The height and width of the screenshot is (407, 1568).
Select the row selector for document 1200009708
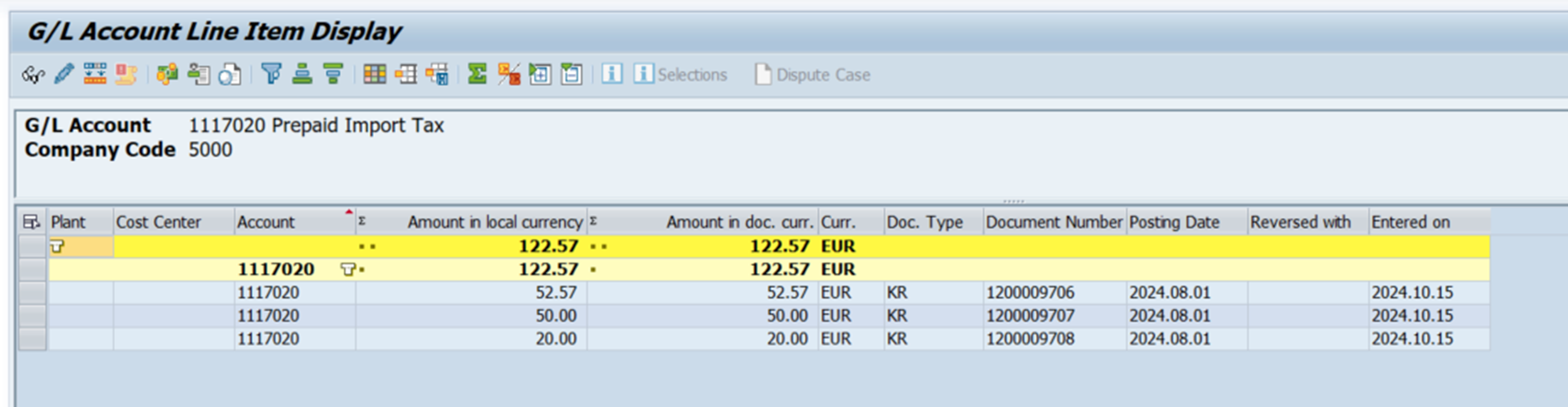[x=33, y=338]
